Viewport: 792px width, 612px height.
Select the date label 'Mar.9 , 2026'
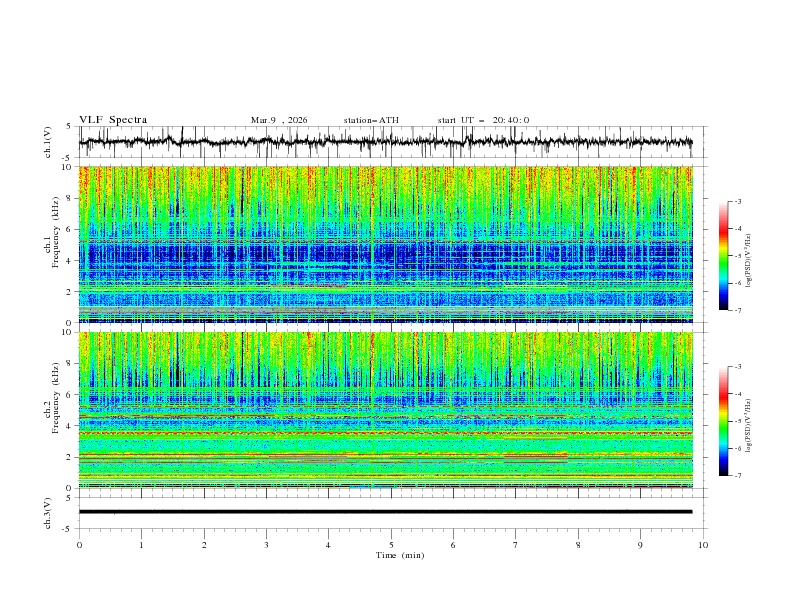279,120
